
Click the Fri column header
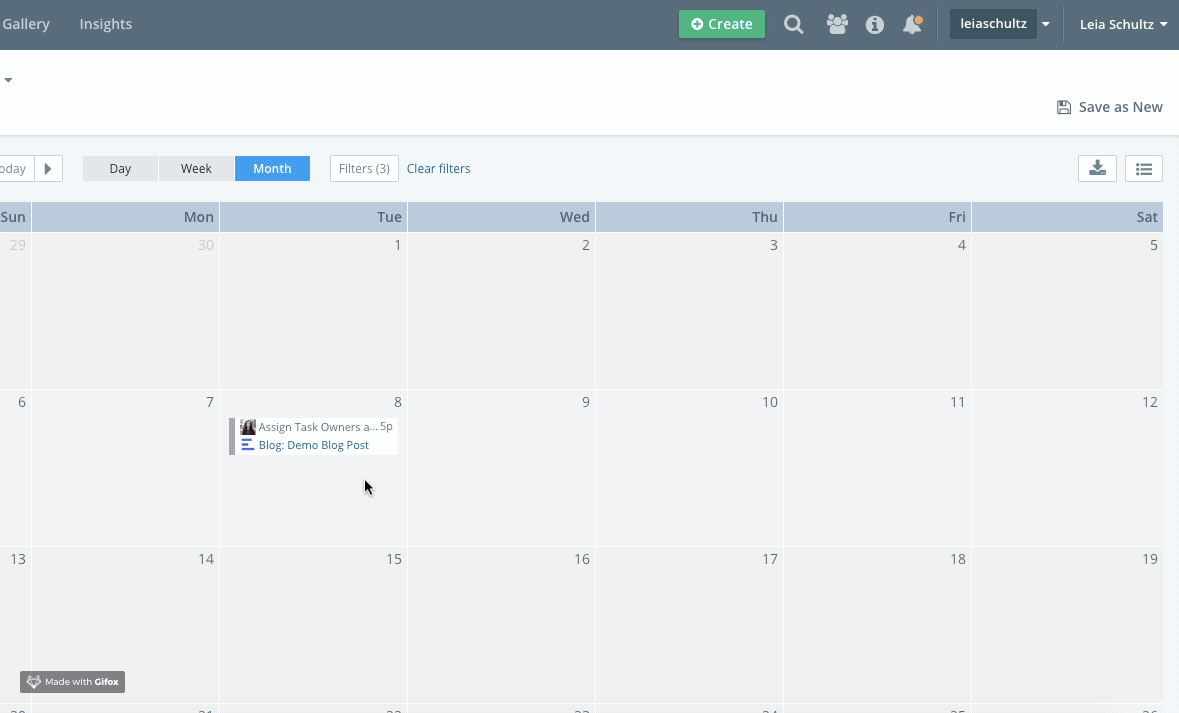(877, 217)
